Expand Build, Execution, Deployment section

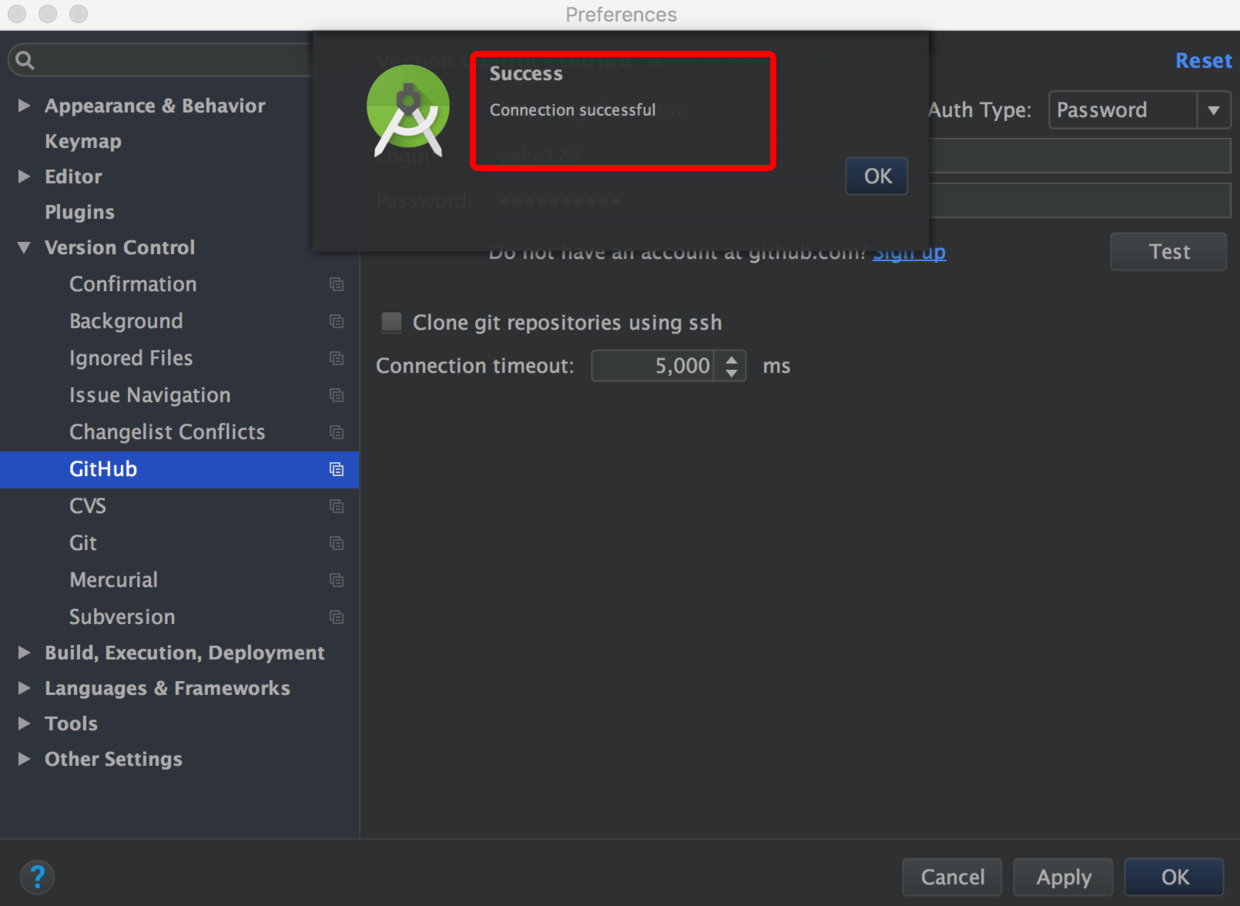24,653
